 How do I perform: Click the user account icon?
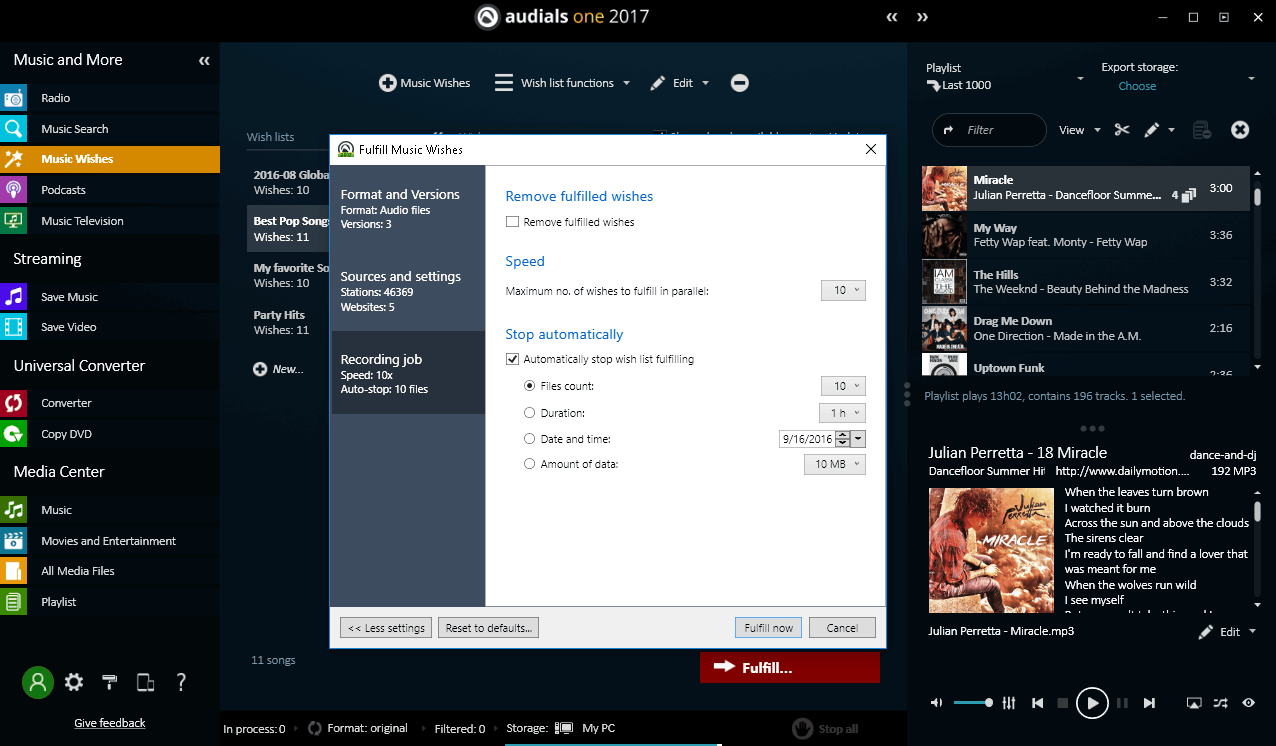pos(37,682)
